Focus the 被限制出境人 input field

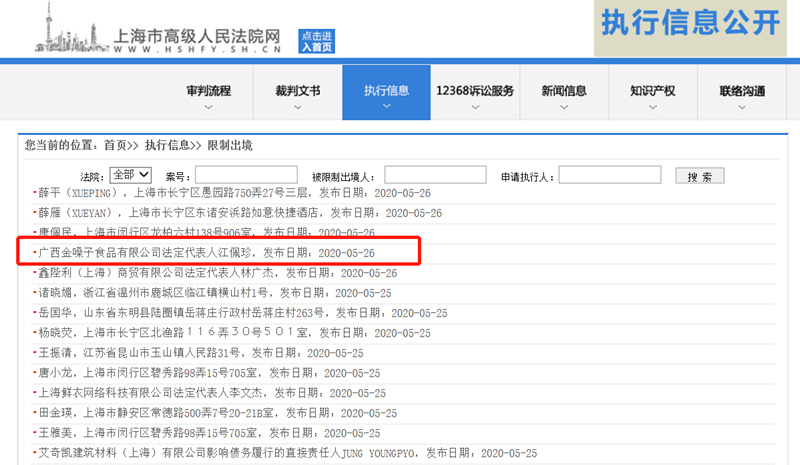[435, 175]
